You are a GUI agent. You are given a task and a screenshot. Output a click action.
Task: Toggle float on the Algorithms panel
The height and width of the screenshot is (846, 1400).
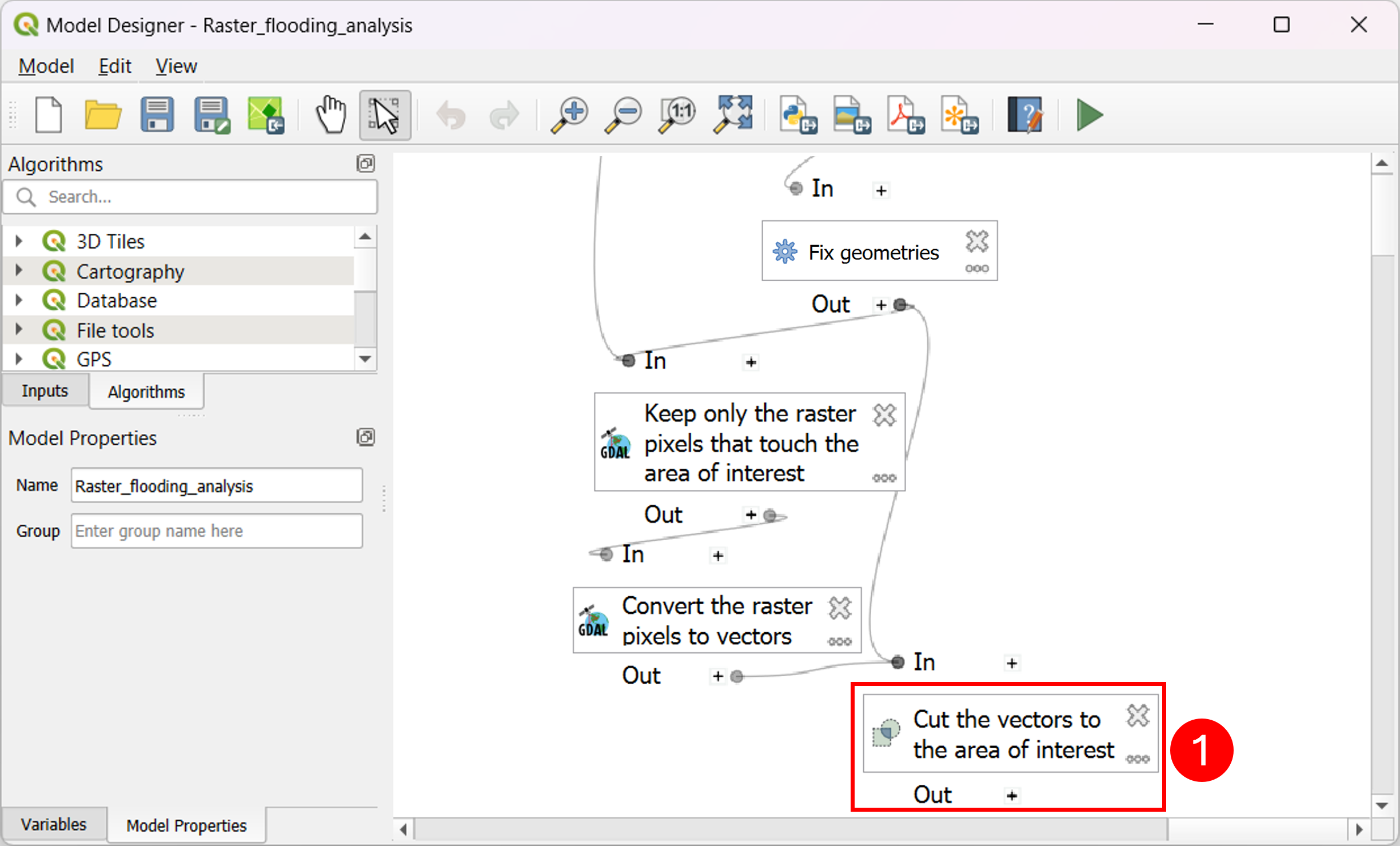pyautogui.click(x=365, y=163)
